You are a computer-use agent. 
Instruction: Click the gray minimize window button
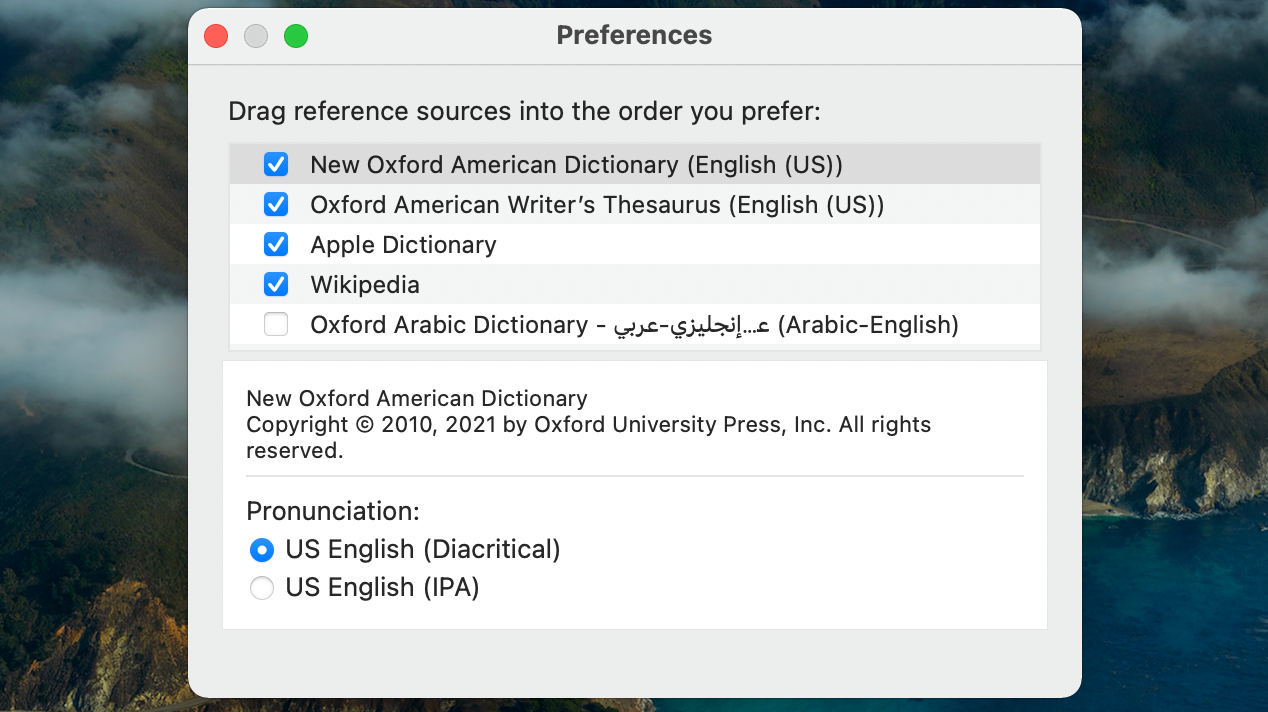point(256,37)
